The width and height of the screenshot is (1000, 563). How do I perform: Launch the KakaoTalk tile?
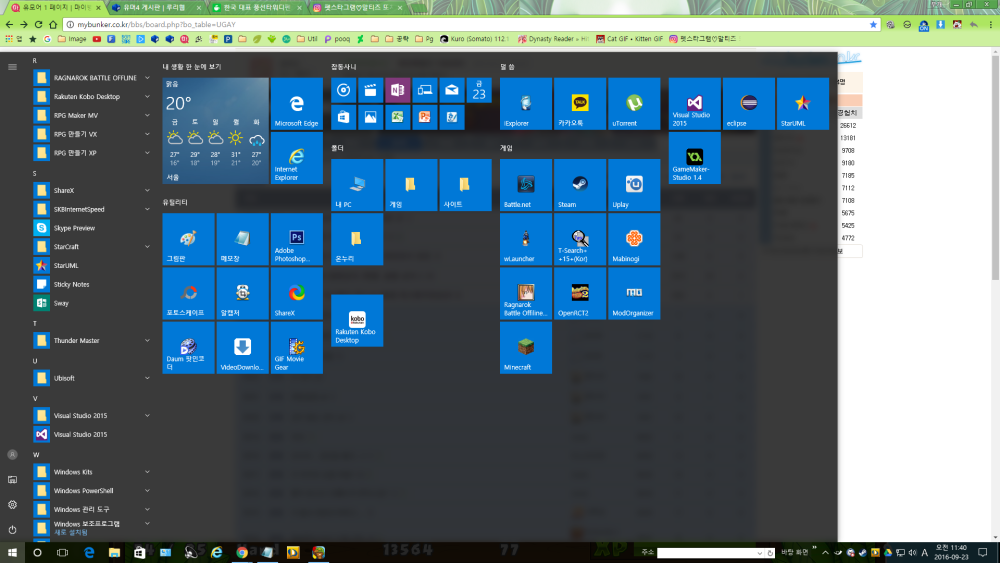[580, 103]
